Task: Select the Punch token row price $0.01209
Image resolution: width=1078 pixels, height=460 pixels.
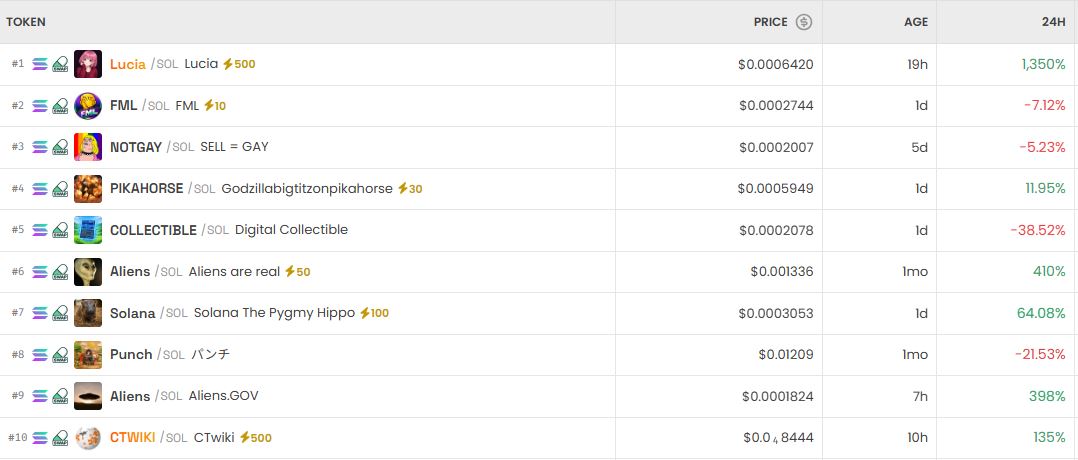Action: point(785,355)
